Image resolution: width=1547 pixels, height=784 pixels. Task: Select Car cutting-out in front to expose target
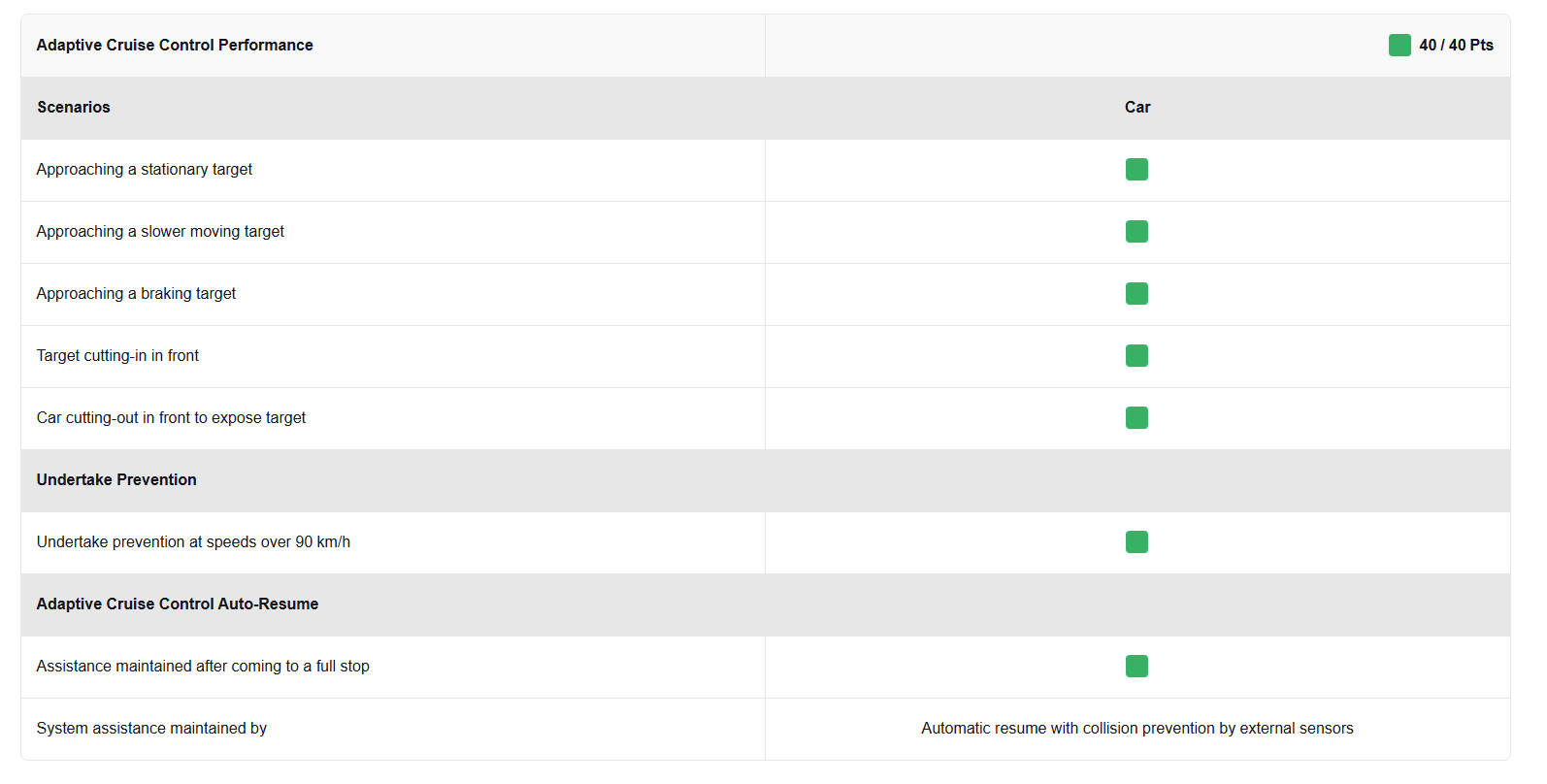(171, 417)
